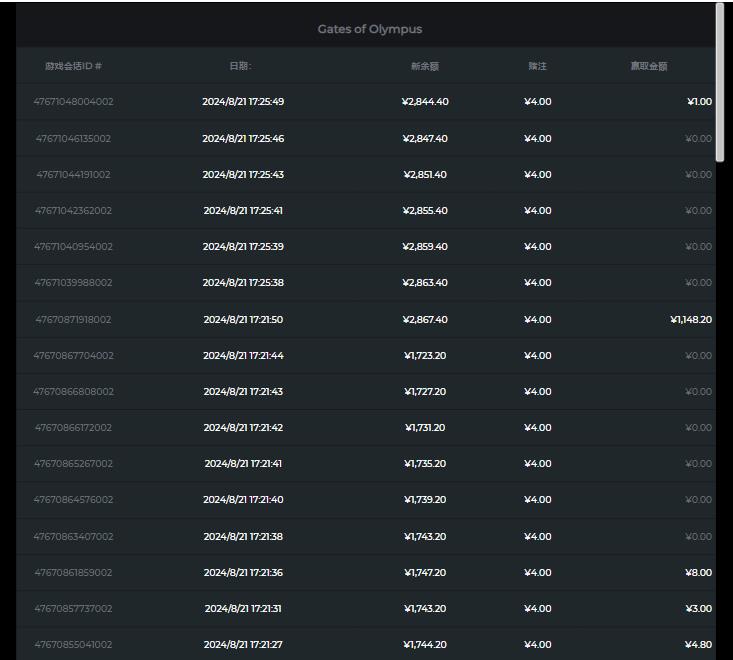This screenshot has width=733, height=660.
Task: Click the Gates of Olympus title header
Action: [x=369, y=29]
